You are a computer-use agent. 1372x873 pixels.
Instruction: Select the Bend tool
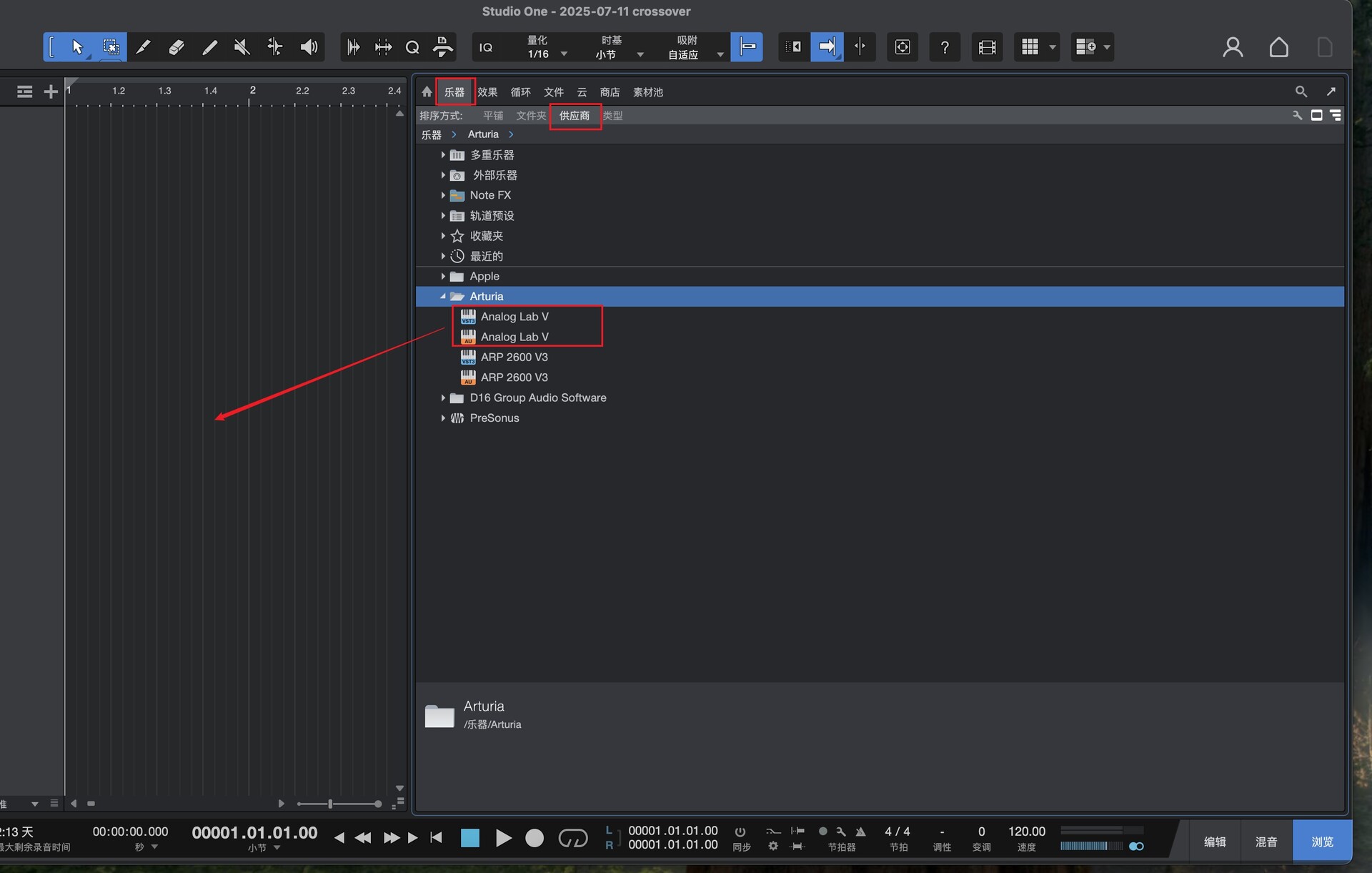coord(275,47)
